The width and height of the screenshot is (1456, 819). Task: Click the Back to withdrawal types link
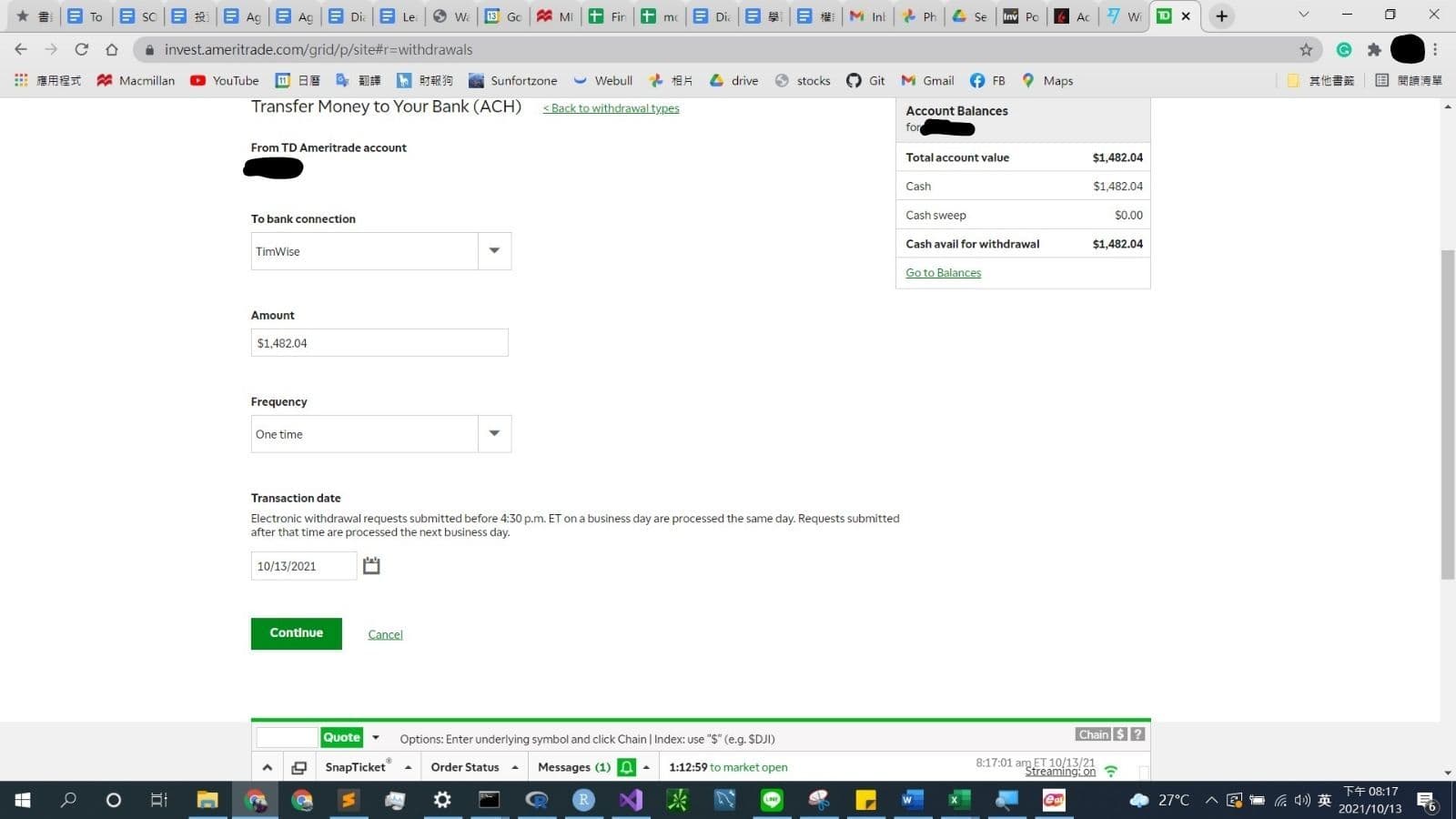611,108
